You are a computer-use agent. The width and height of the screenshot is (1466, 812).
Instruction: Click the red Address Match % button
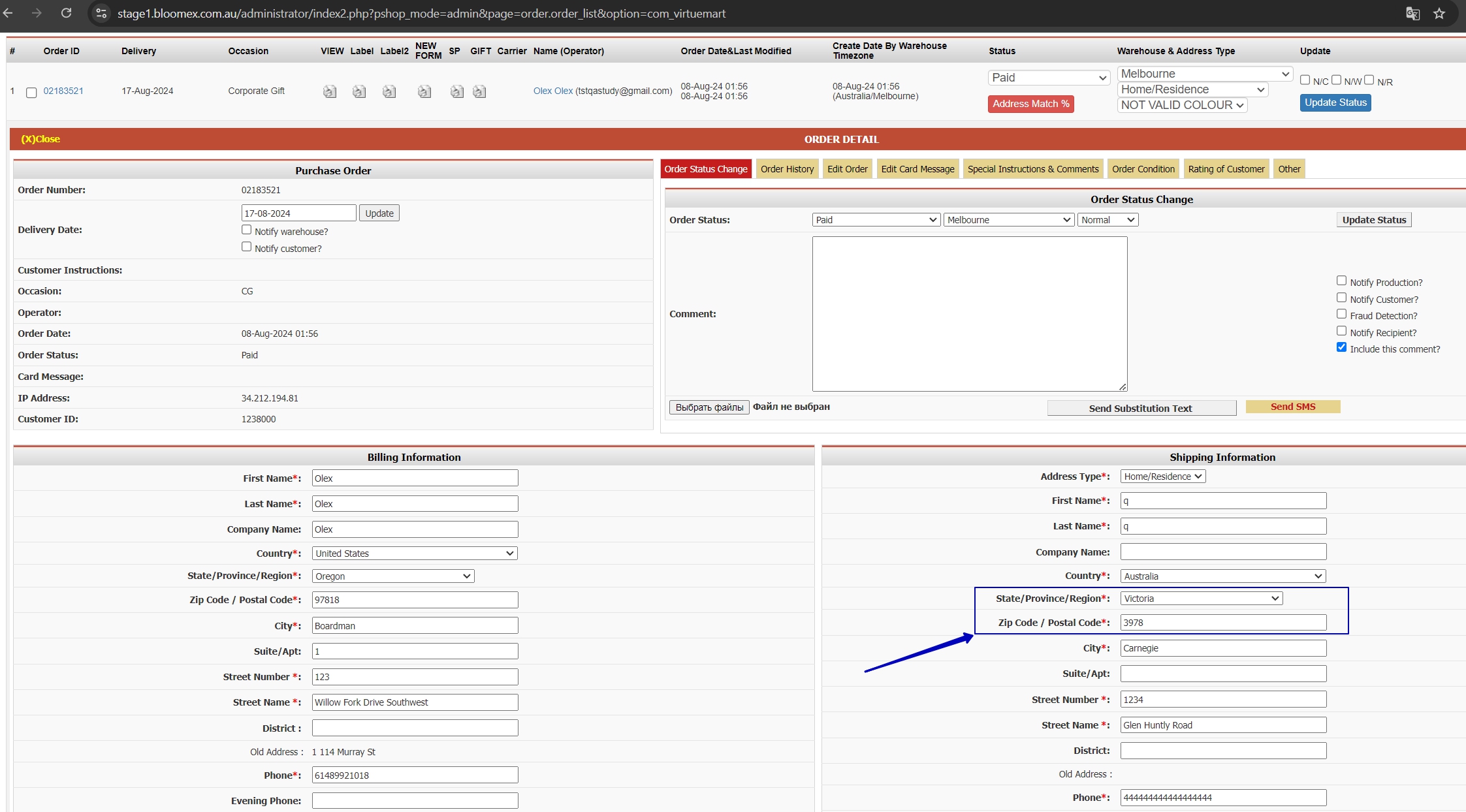1030,104
